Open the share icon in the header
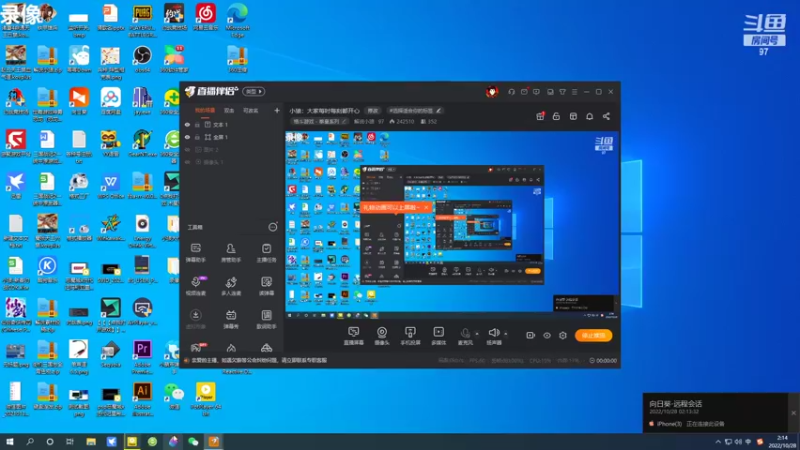 pyautogui.click(x=606, y=116)
